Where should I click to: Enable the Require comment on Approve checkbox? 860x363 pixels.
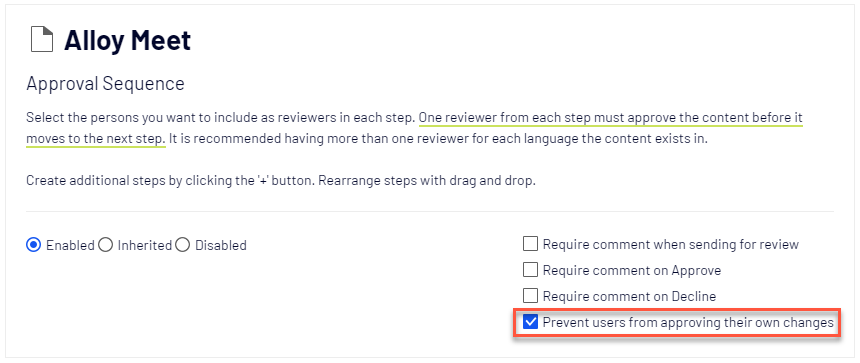pos(530,270)
